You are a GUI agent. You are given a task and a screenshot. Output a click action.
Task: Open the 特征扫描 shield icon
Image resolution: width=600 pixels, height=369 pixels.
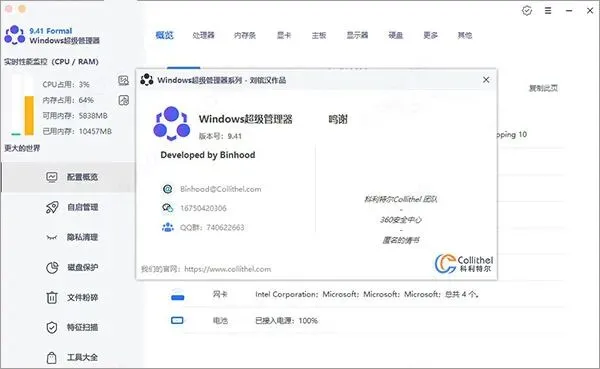click(52, 327)
